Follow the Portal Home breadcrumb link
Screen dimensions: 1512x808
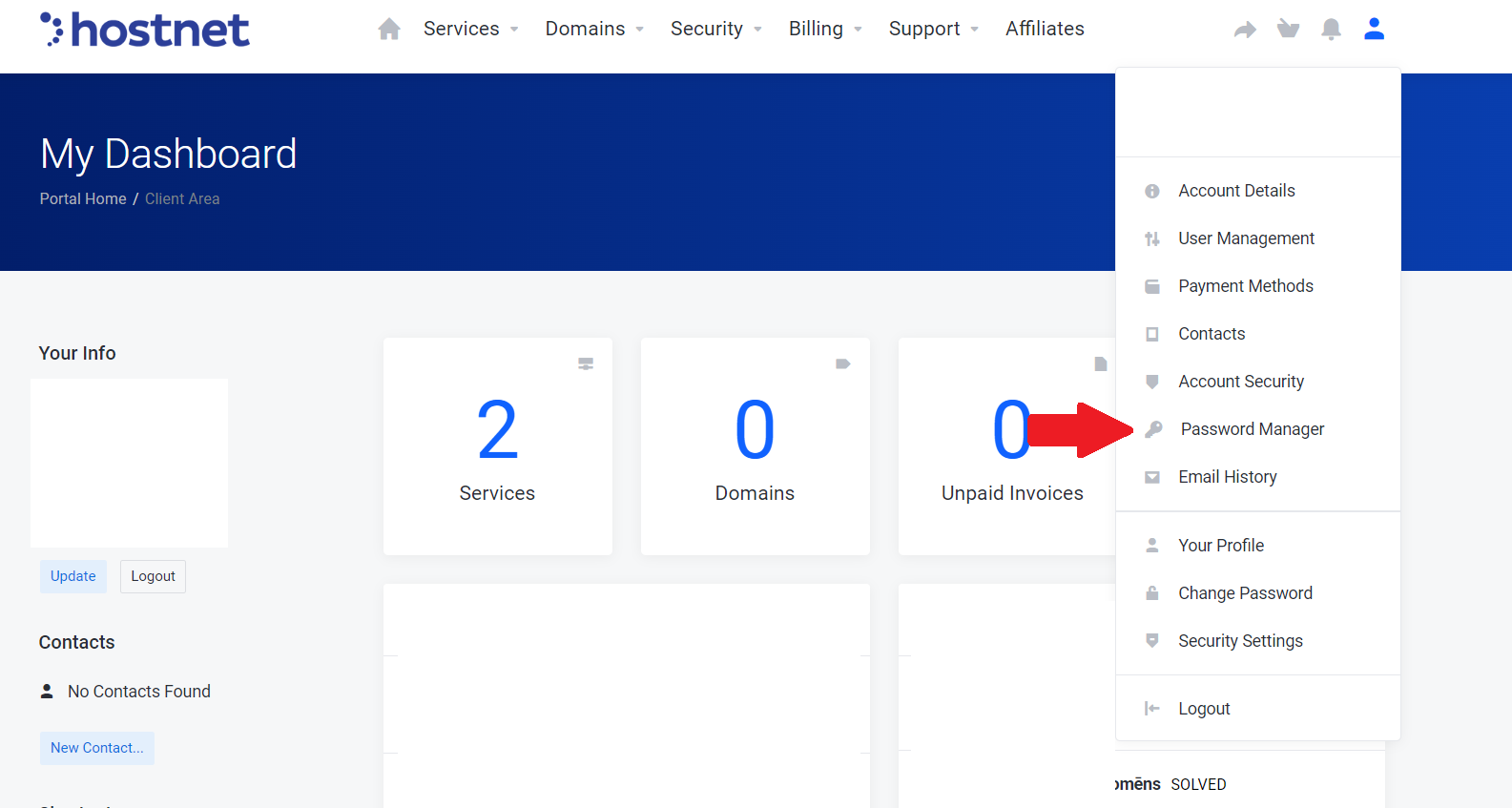coord(83,198)
